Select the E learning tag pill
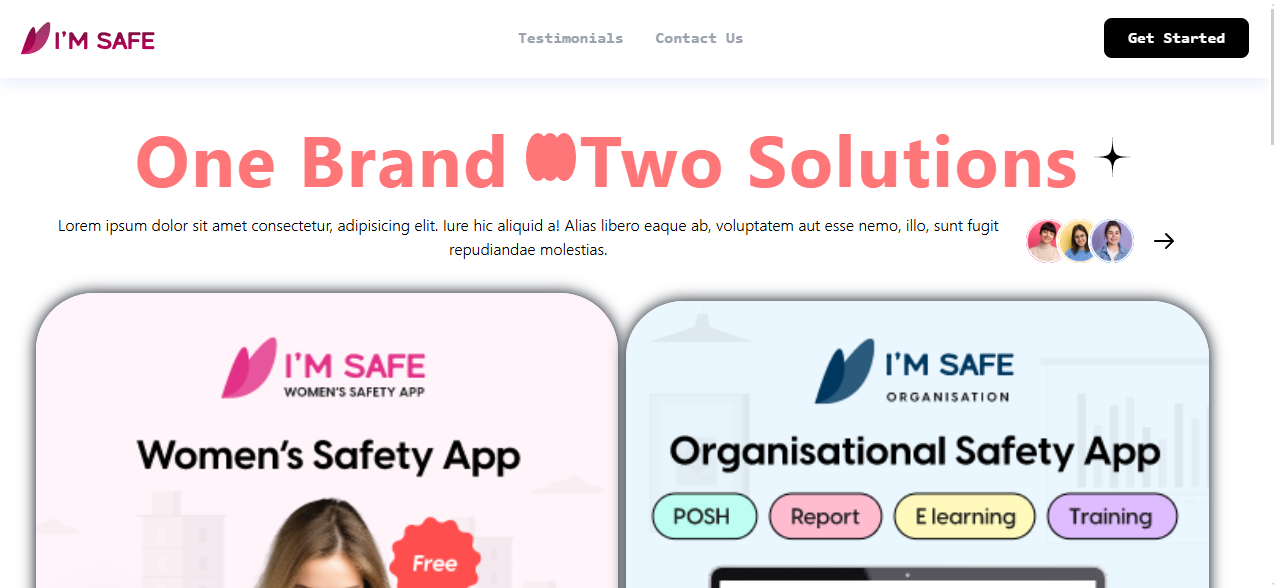Screen dimensions: 1274x588 (965, 516)
